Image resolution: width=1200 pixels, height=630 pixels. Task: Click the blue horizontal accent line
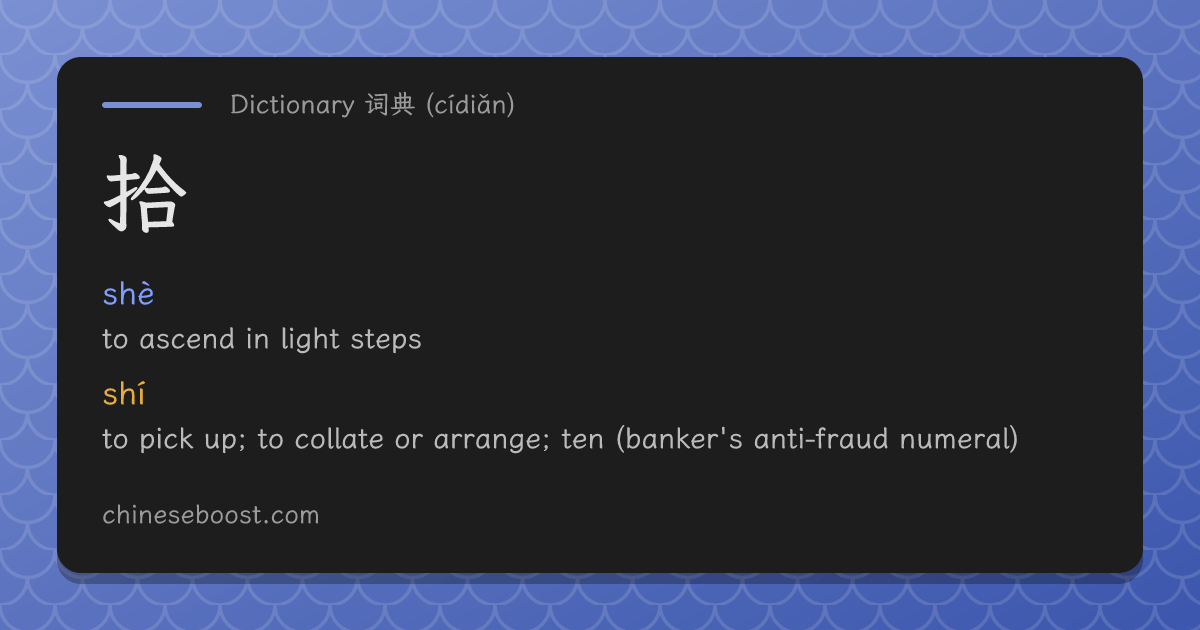click(152, 104)
